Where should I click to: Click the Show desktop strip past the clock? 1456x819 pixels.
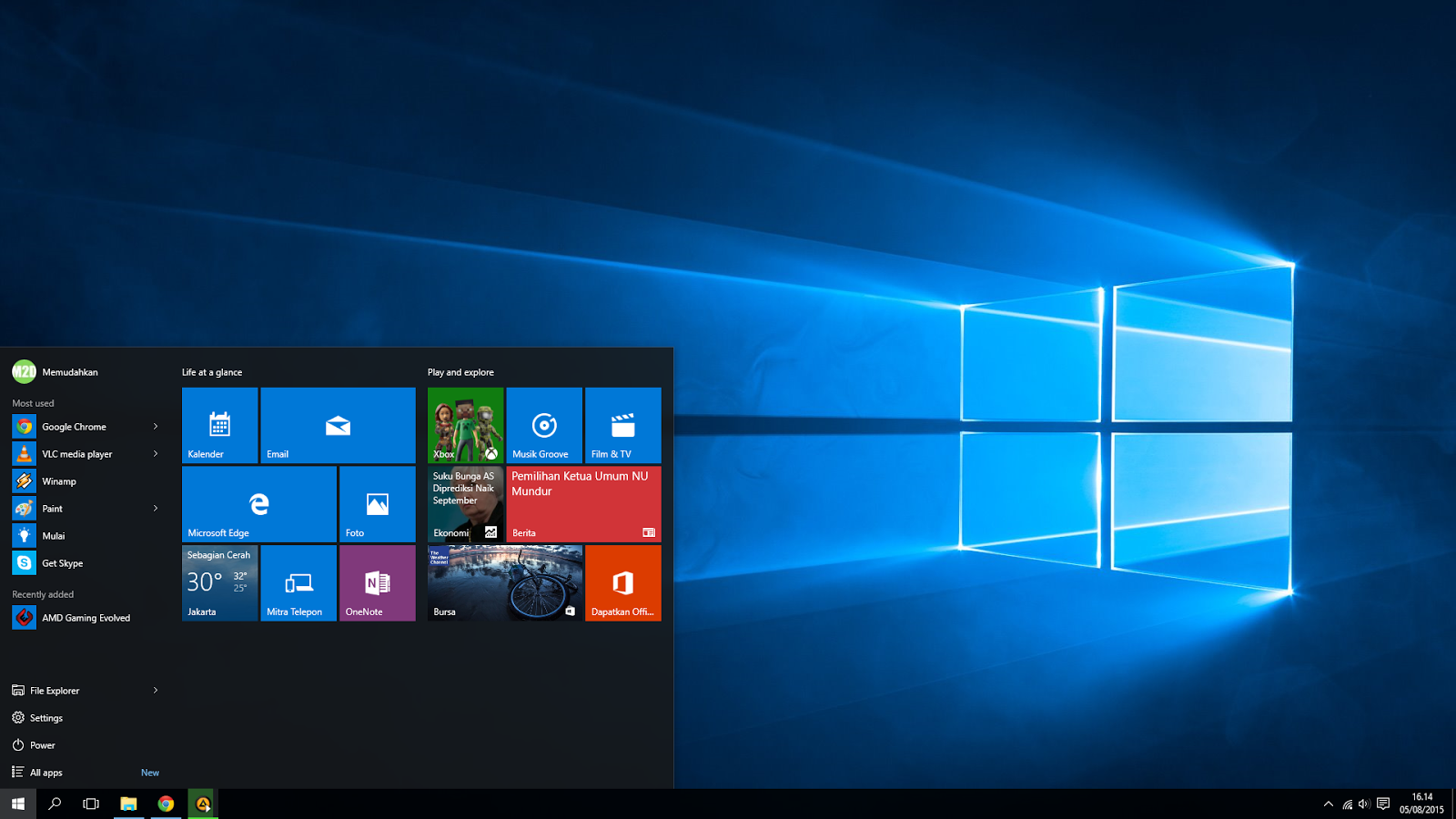1453,804
